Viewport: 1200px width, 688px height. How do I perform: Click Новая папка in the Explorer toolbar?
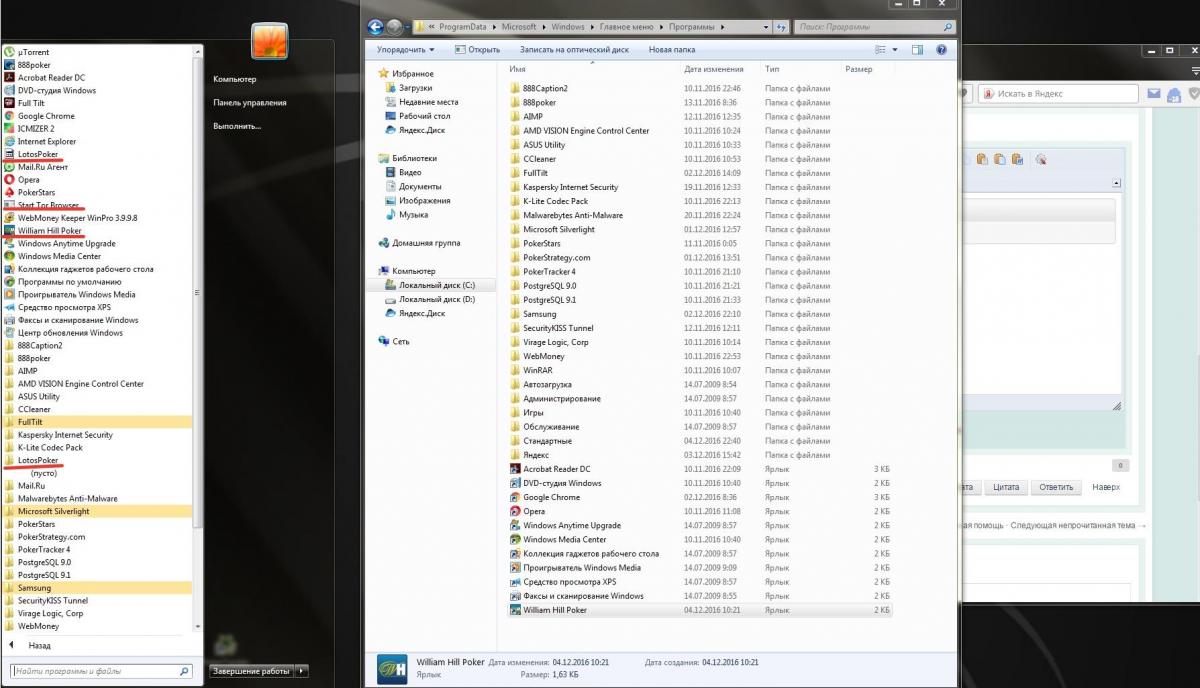(673, 49)
